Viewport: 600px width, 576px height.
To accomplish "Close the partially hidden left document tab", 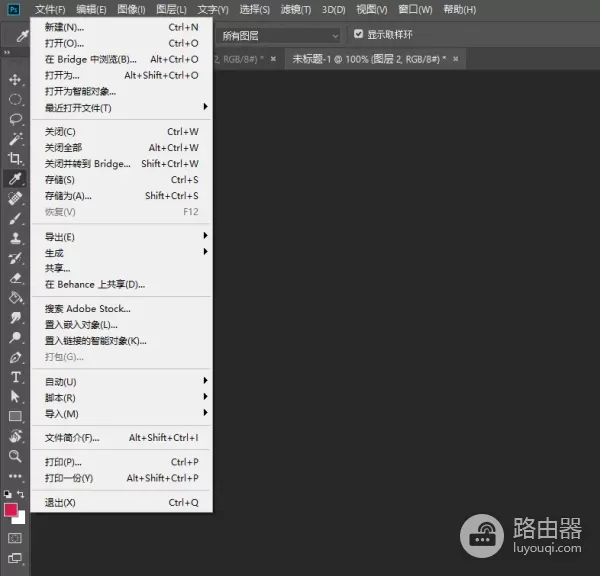I will [x=273, y=59].
